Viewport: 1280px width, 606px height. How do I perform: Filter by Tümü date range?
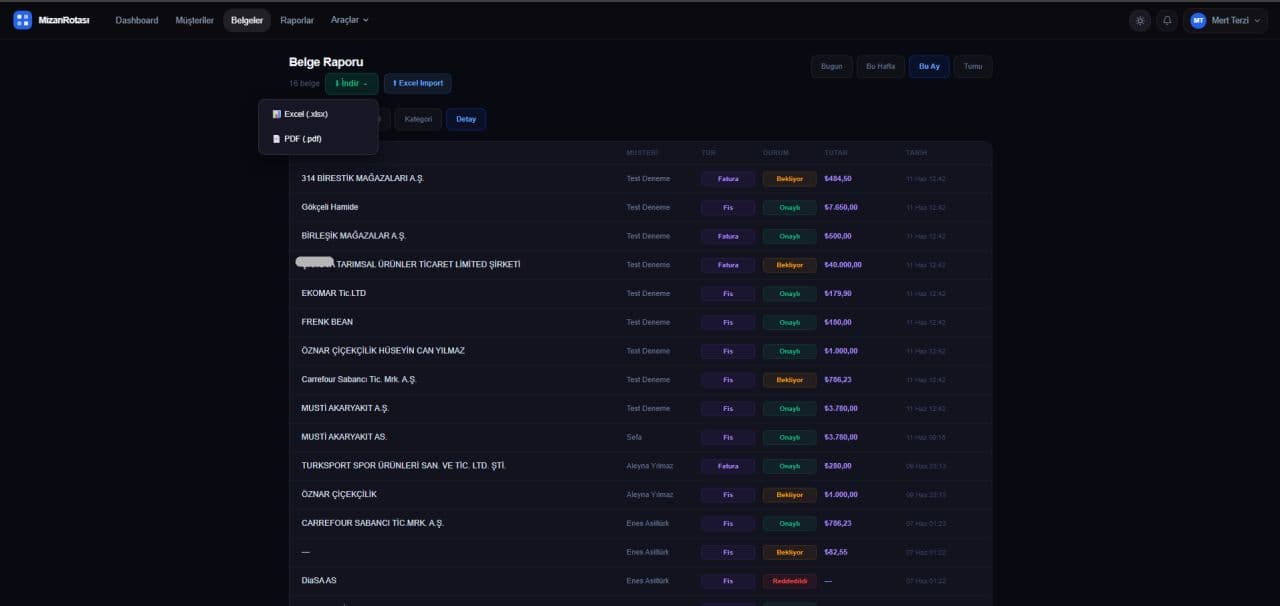coord(973,67)
